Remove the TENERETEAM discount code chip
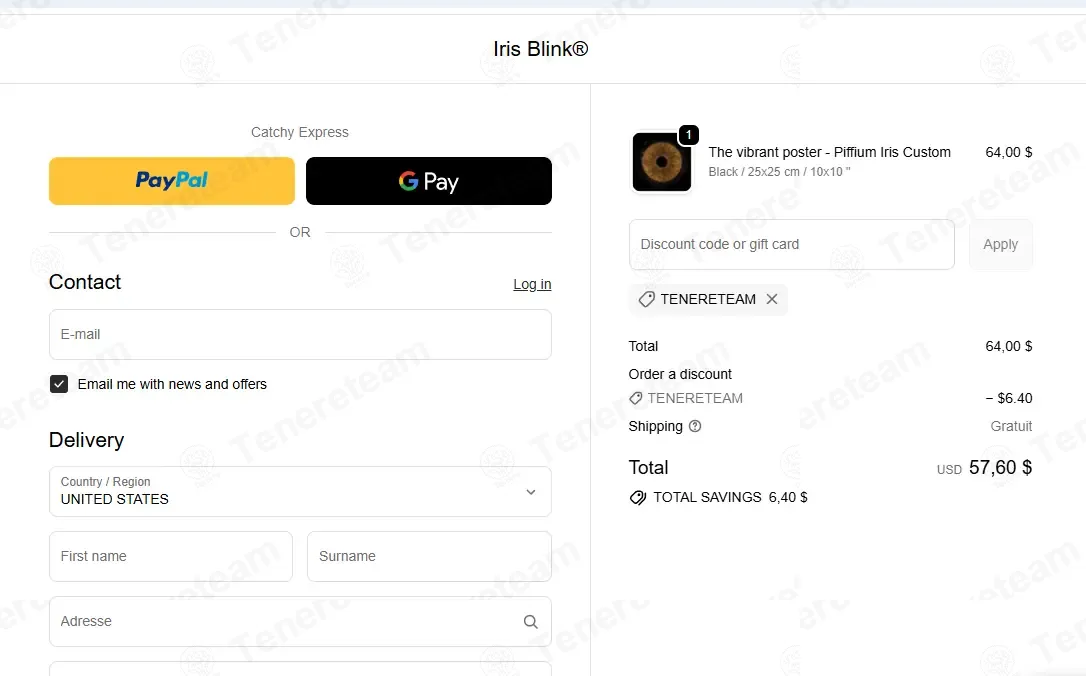The height and width of the screenshot is (676, 1086). coord(772,299)
